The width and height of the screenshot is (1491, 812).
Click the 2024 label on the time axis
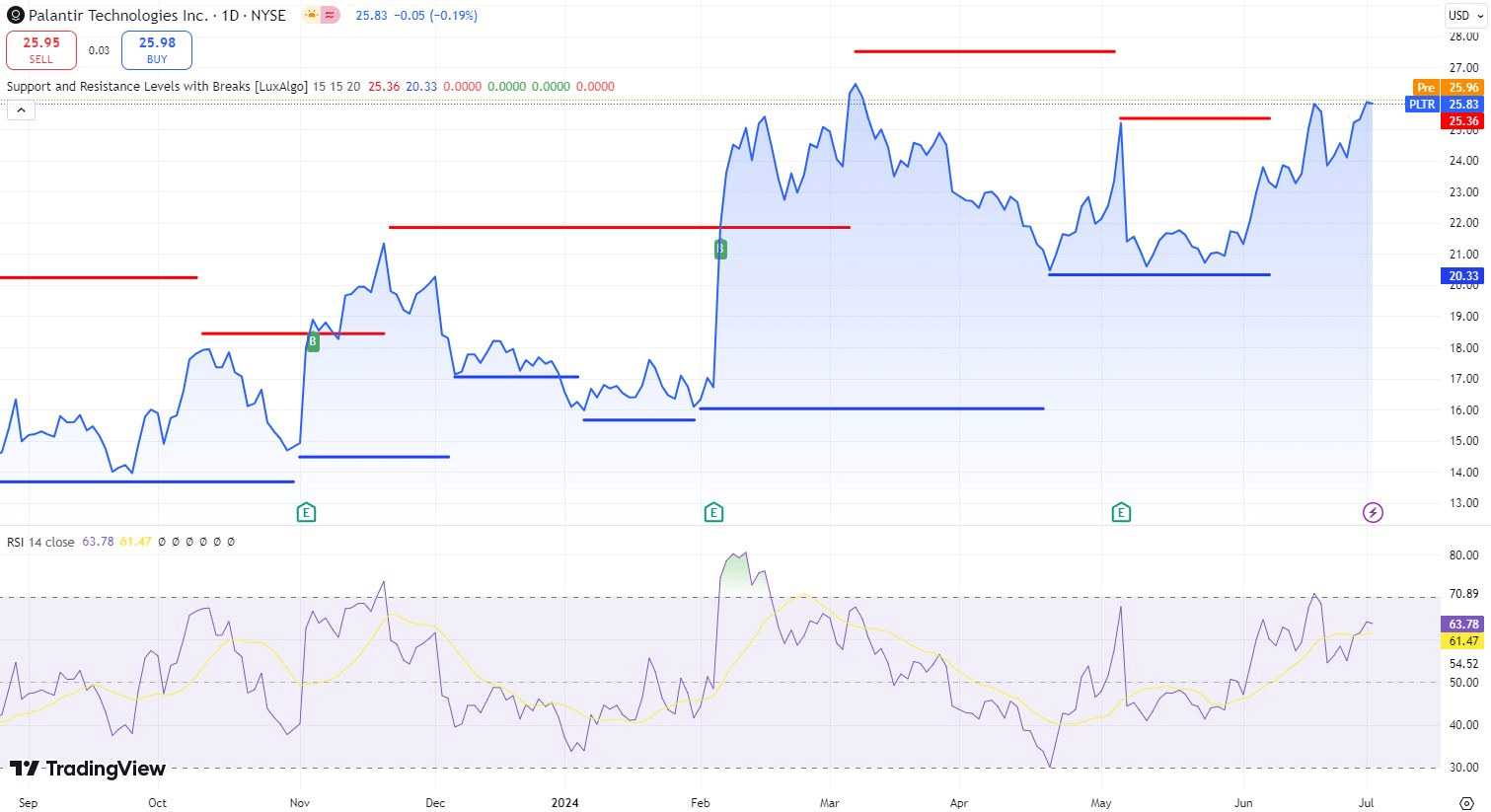pyautogui.click(x=564, y=803)
